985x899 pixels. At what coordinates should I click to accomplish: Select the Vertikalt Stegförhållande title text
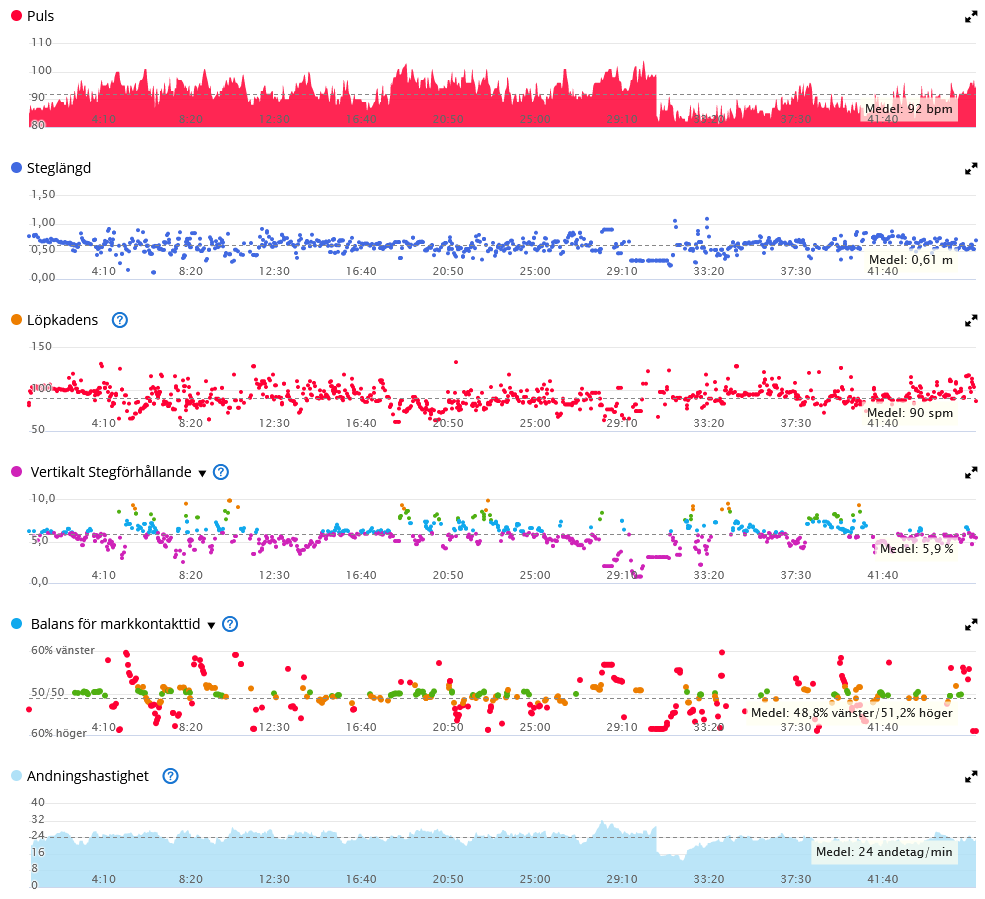pos(111,472)
